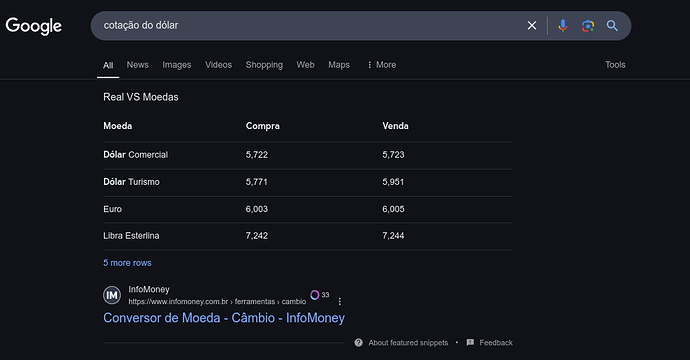
Task: Start voice search with microphone icon
Action: 562,26
